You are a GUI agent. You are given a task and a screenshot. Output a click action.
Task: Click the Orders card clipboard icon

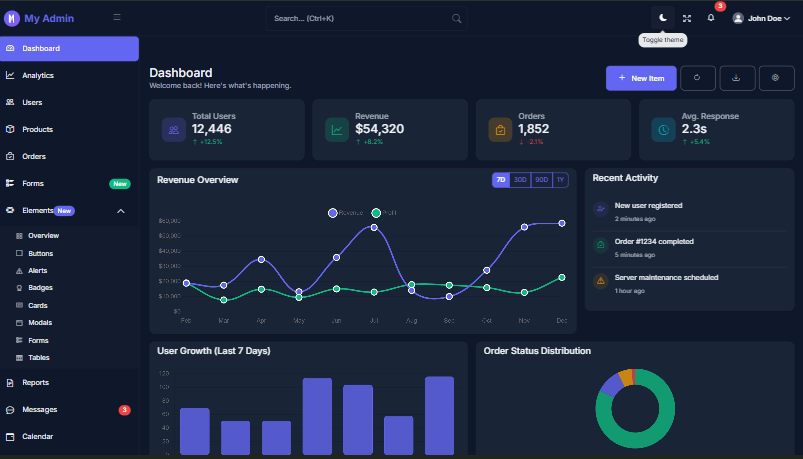500,129
